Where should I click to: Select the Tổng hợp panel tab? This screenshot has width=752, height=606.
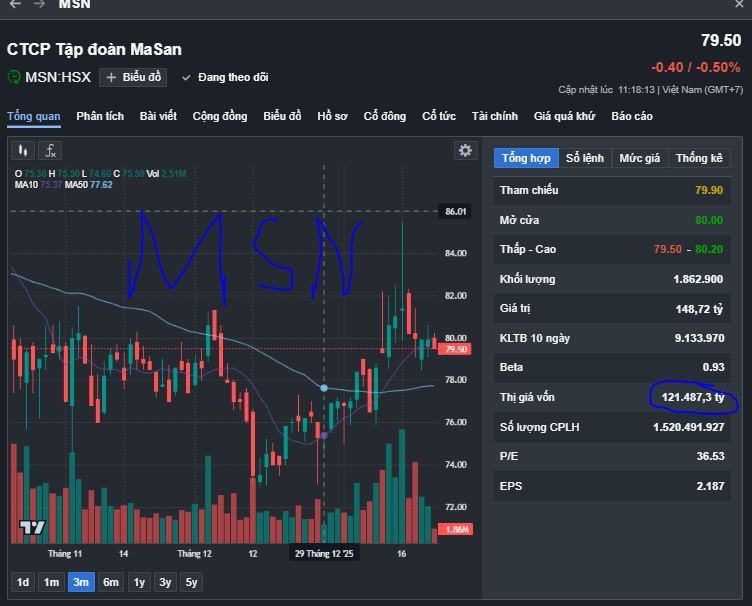526,158
